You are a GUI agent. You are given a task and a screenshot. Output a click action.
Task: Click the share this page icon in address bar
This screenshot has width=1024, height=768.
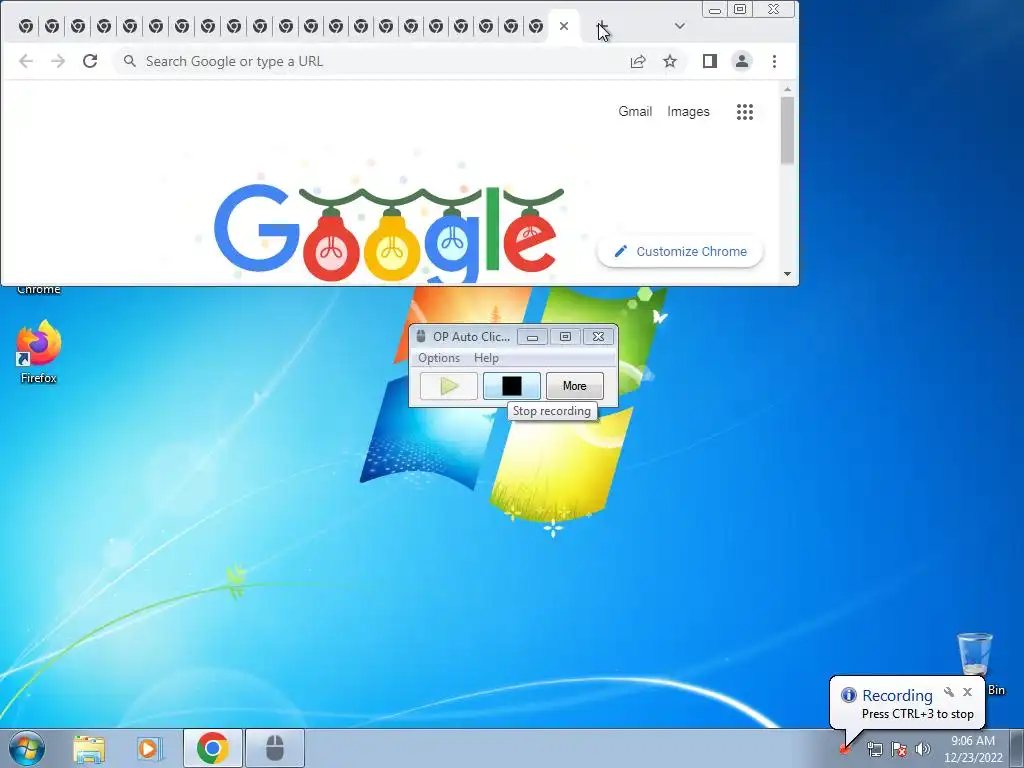(x=638, y=61)
